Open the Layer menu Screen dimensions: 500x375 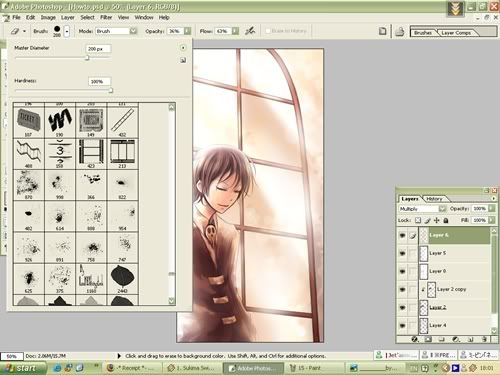click(x=68, y=17)
